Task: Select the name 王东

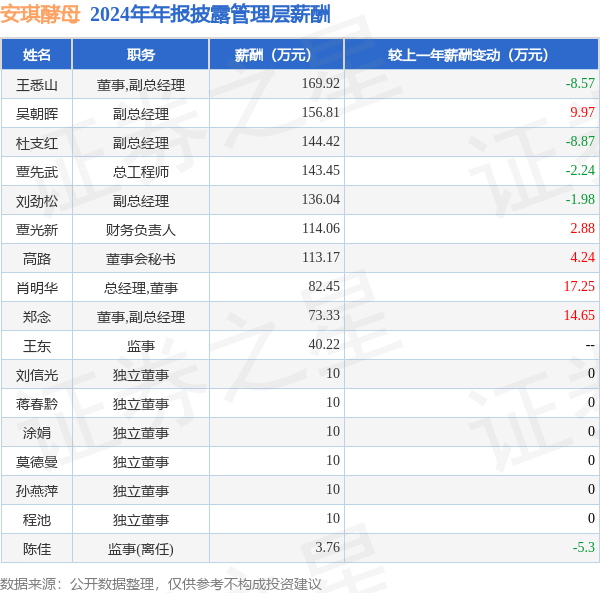Action: tap(37, 346)
